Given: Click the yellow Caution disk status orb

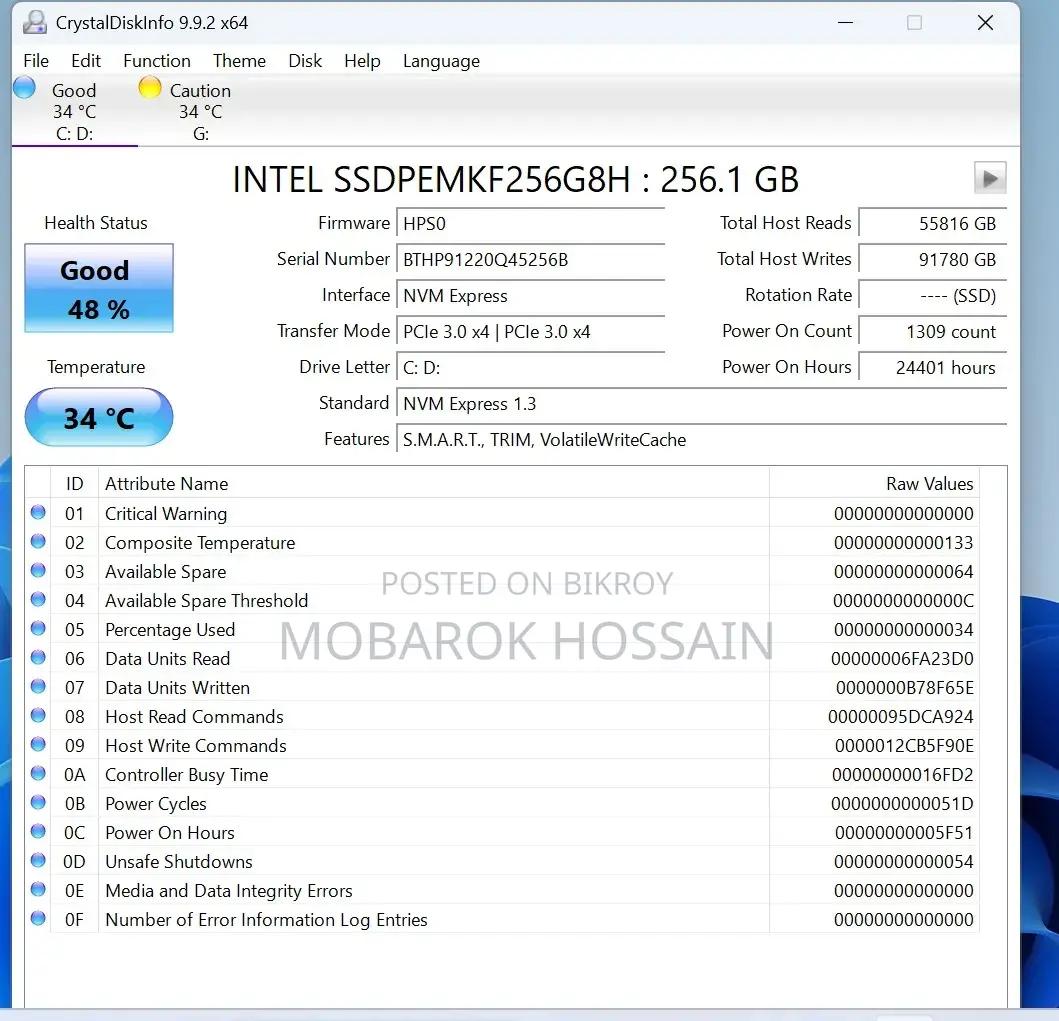Looking at the screenshot, I should [150, 88].
